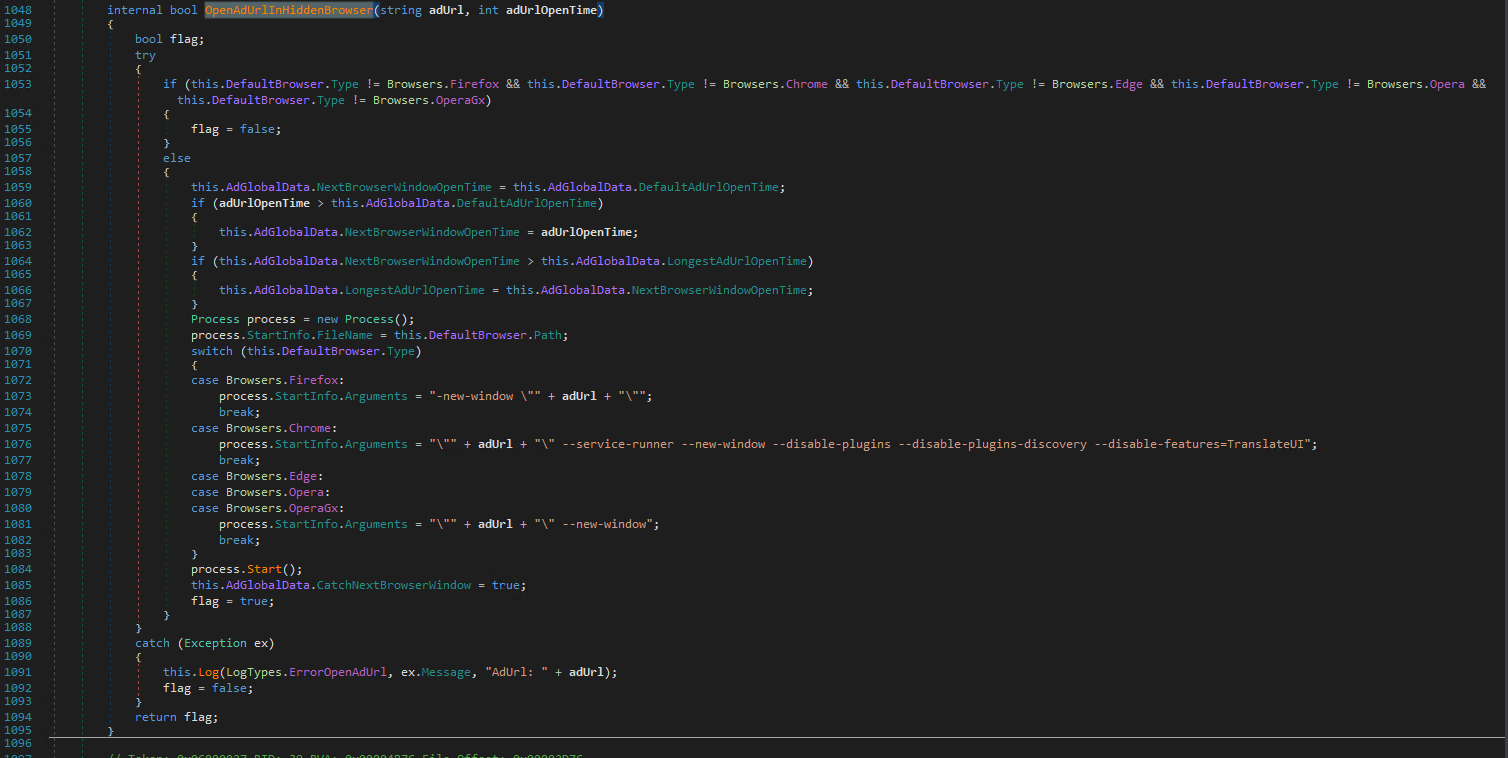Click "case Browsers.Chrome:" line
The image size is (1508, 758).
coord(264,428)
